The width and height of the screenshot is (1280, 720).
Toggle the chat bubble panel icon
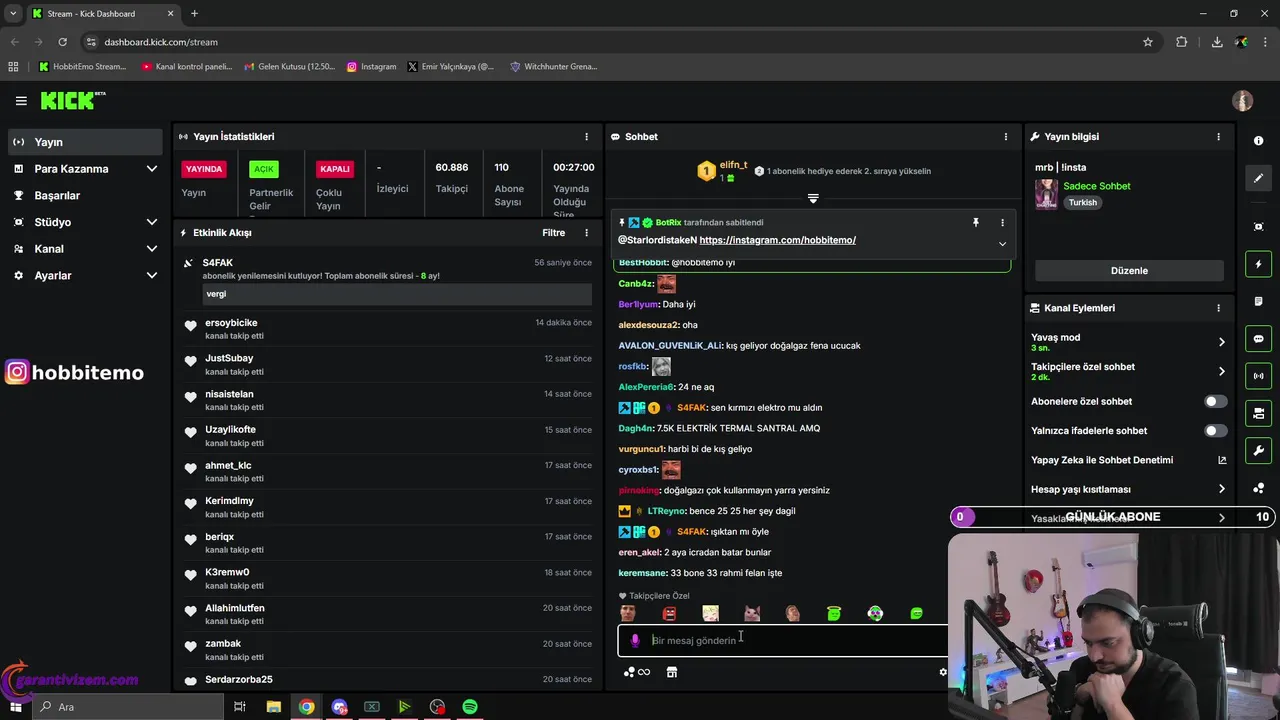click(1258, 339)
